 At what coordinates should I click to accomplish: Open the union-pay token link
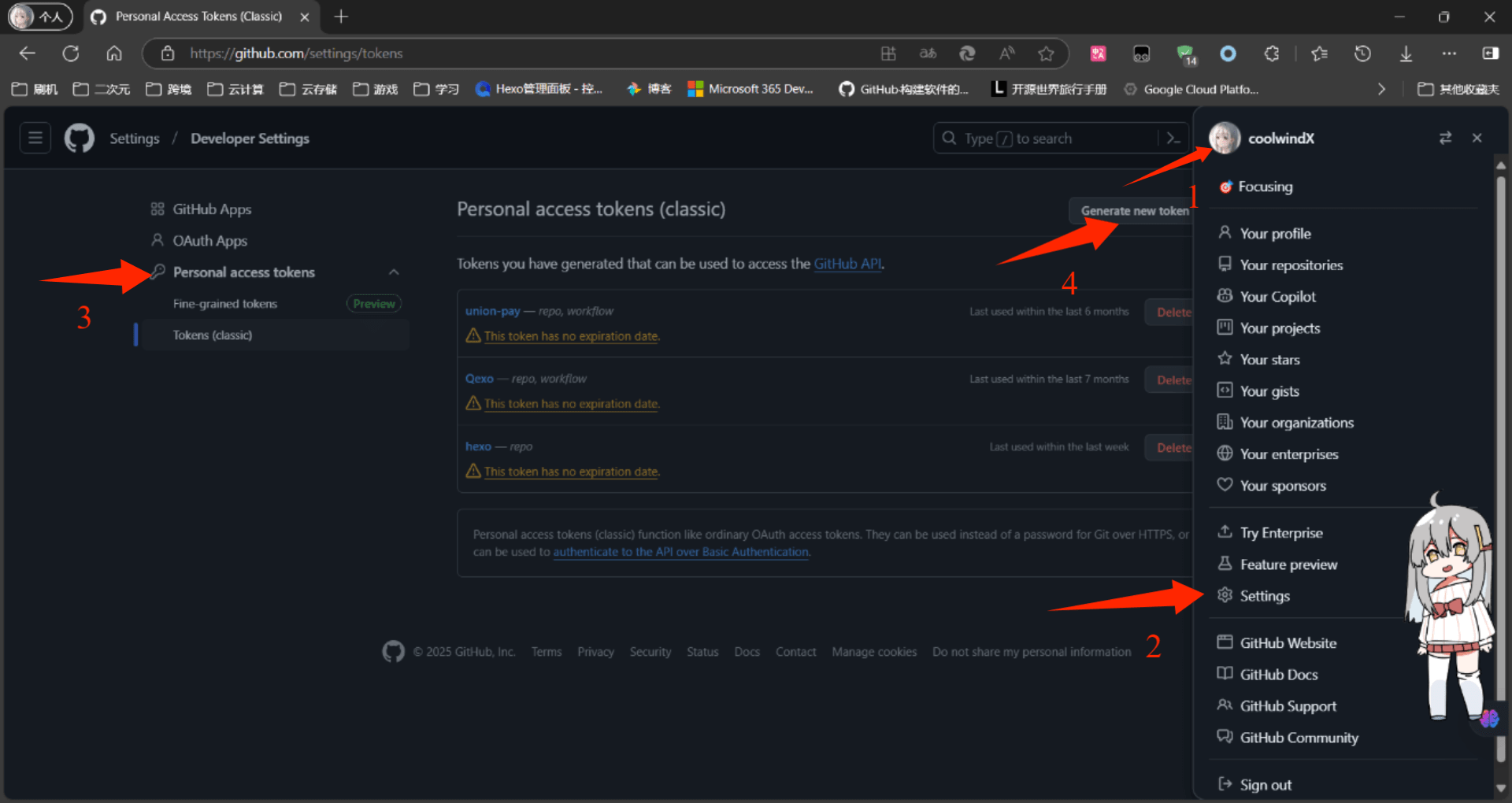pos(492,311)
